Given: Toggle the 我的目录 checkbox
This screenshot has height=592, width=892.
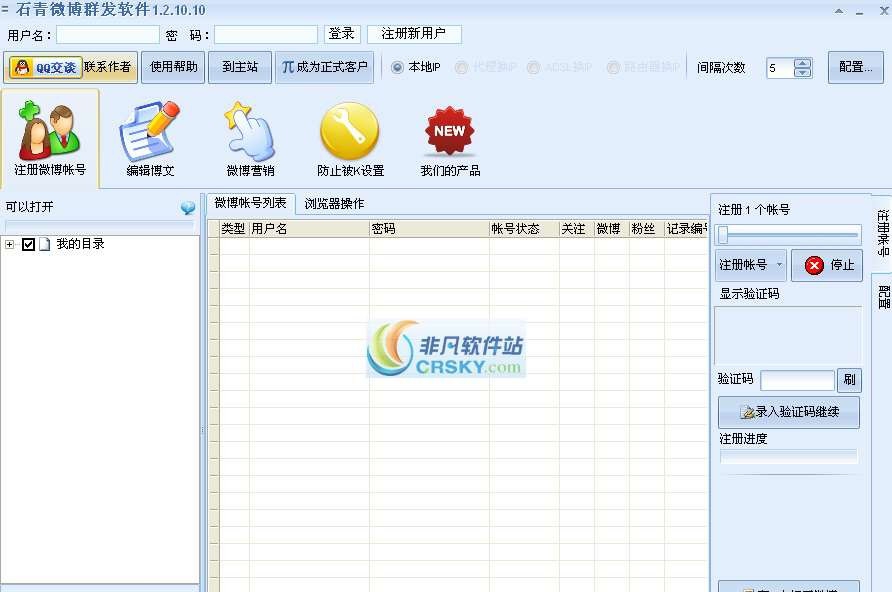Looking at the screenshot, I should (26, 243).
